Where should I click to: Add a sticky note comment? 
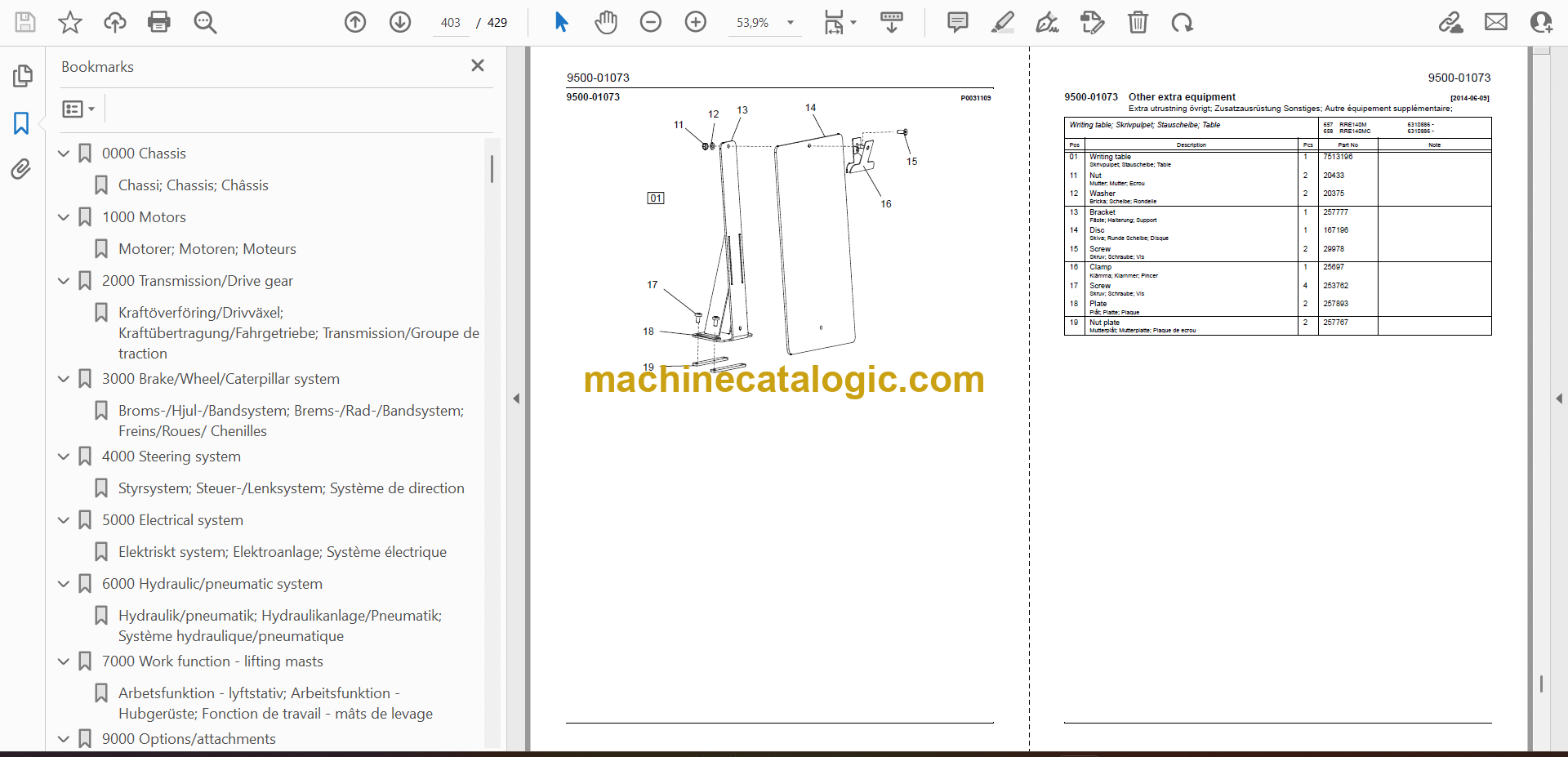tap(958, 22)
